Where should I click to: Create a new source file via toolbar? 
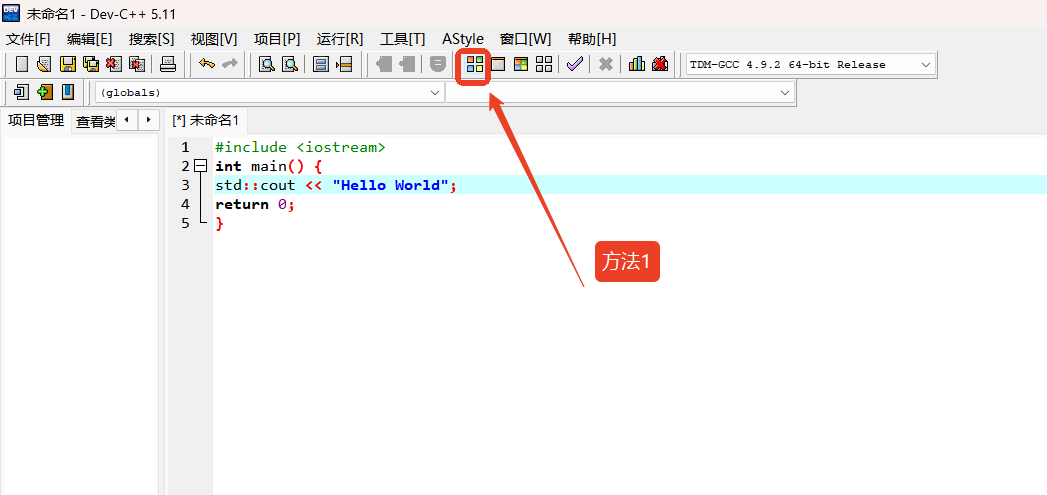22,64
